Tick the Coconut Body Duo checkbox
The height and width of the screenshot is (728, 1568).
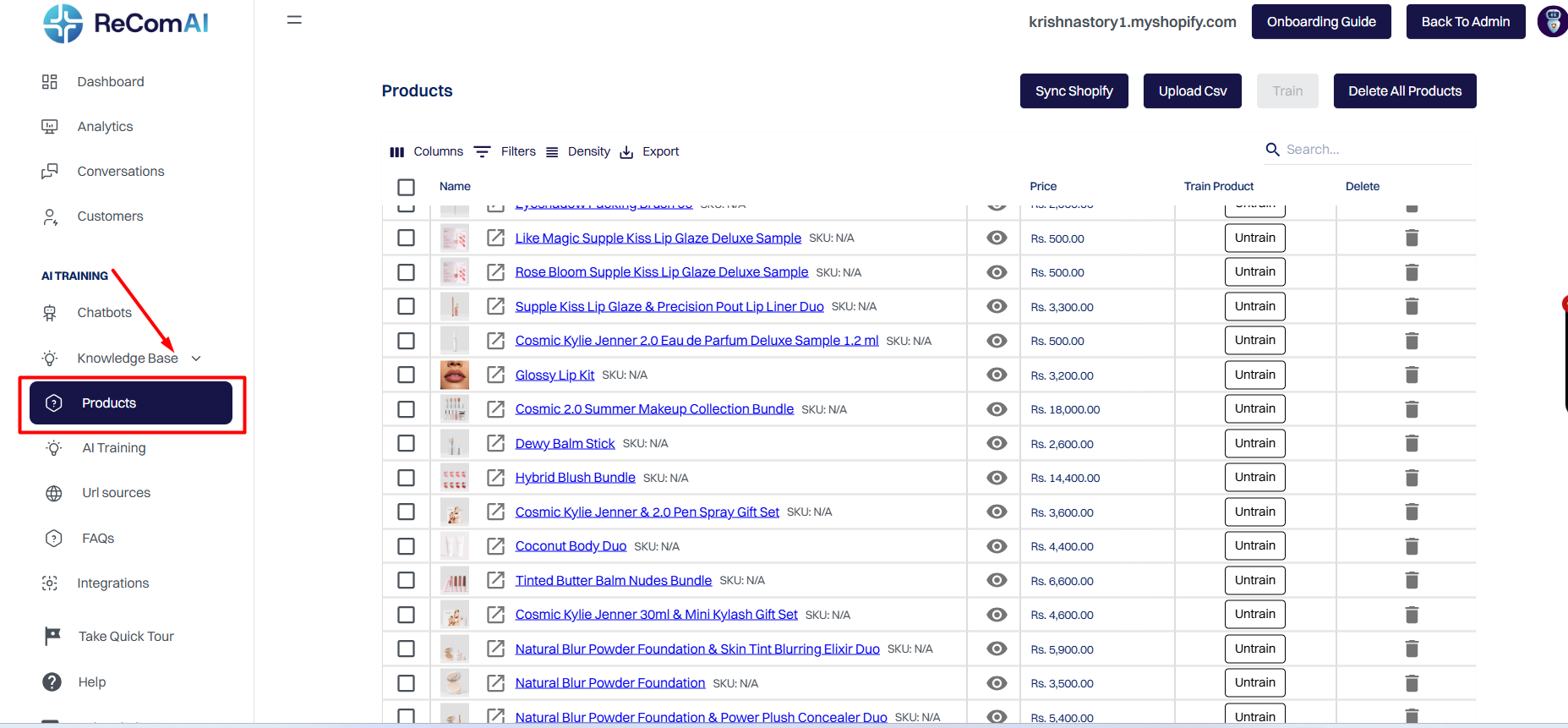407,546
